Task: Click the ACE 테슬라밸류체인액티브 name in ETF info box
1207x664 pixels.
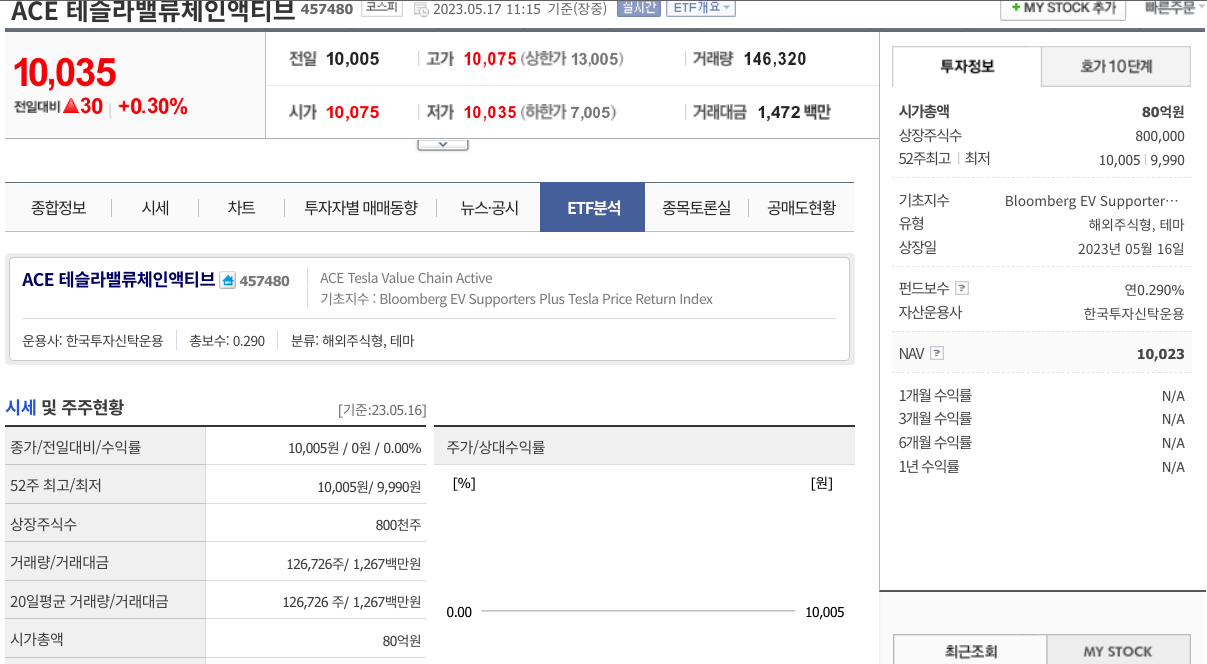Action: tap(118, 280)
